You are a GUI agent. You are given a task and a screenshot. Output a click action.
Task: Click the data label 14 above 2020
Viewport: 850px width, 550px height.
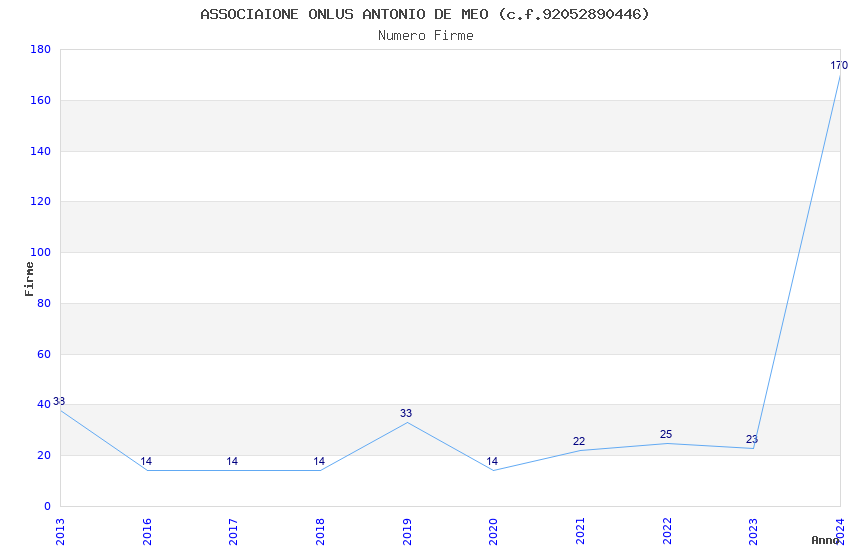click(492, 462)
